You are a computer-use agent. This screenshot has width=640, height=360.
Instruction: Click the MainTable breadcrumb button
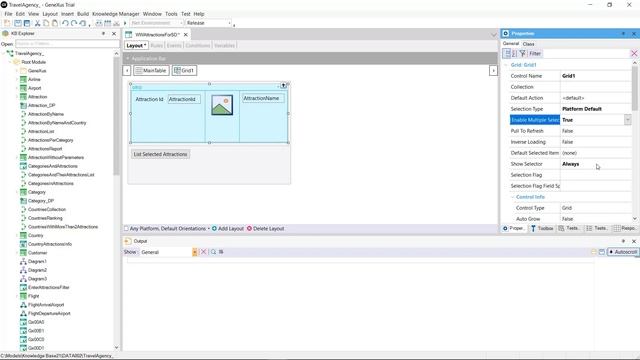pos(151,71)
